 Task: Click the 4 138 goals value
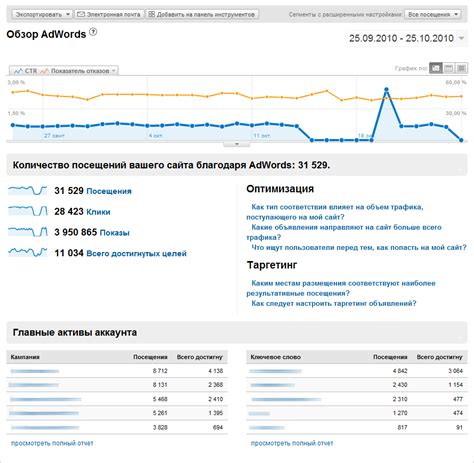pos(215,371)
